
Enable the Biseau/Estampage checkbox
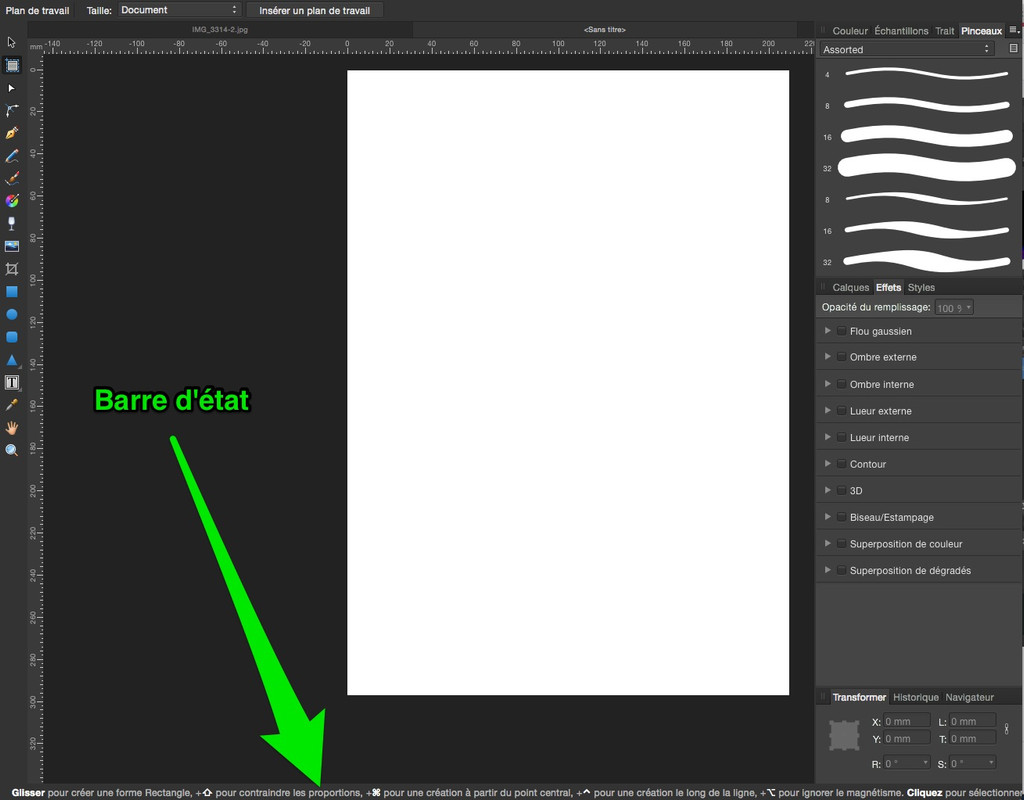(842, 517)
